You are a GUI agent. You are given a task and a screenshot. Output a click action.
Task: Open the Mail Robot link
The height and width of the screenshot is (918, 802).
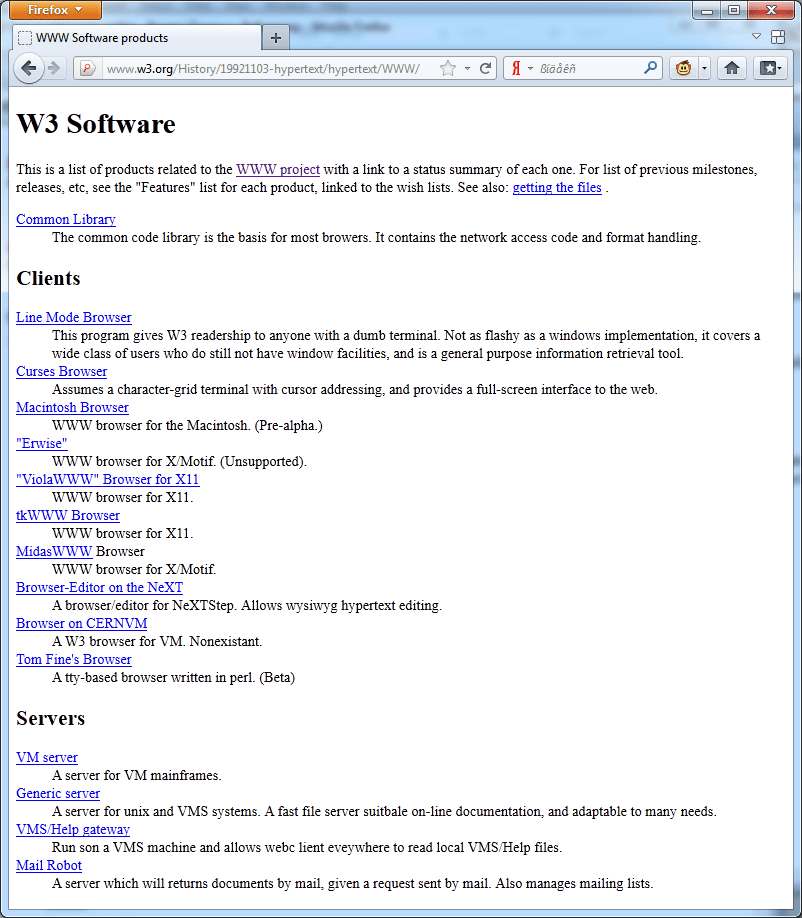[49, 866]
